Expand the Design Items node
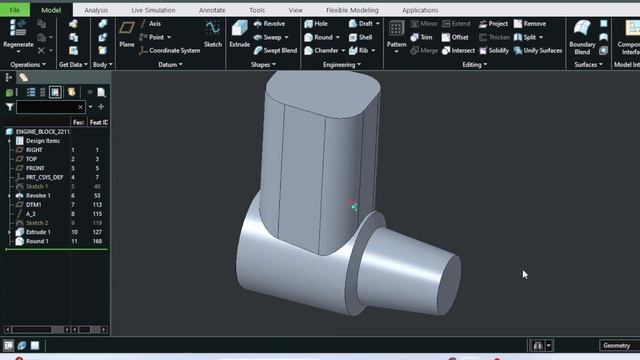 click(x=9, y=141)
